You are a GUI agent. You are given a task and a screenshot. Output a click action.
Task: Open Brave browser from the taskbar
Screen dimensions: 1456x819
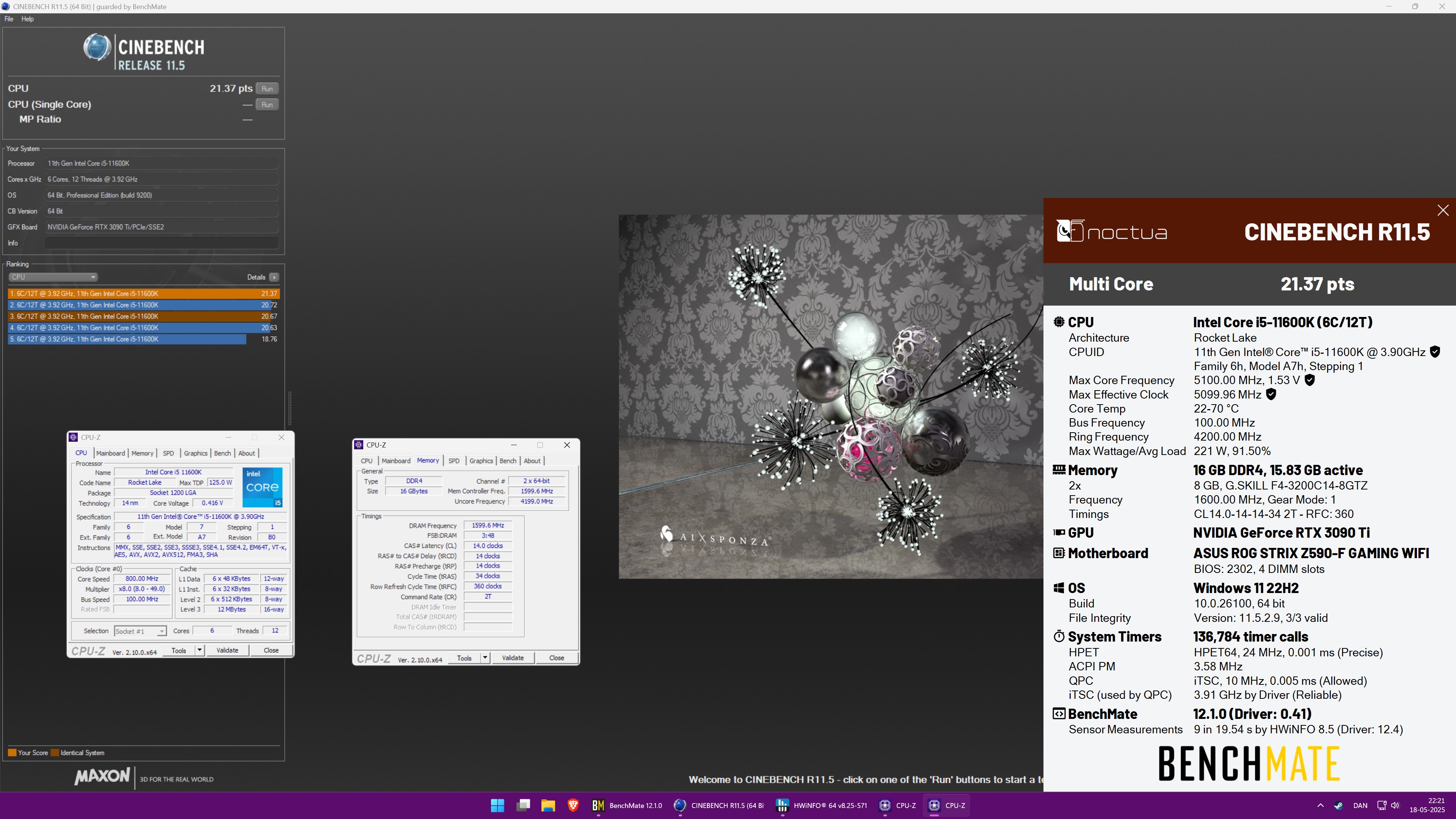pos(573,805)
